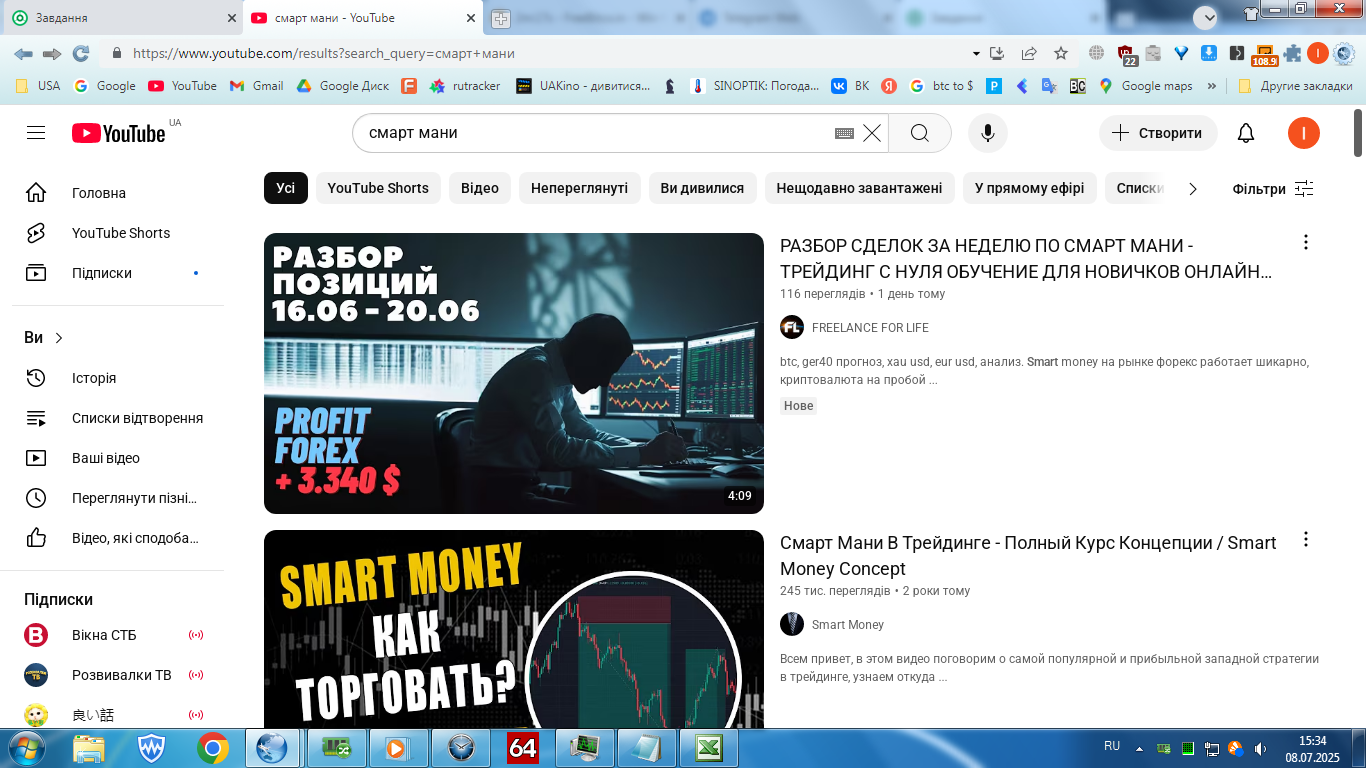
Task: Open more actions for РАЗБОР СДЕЛОК video
Action: tap(1305, 242)
